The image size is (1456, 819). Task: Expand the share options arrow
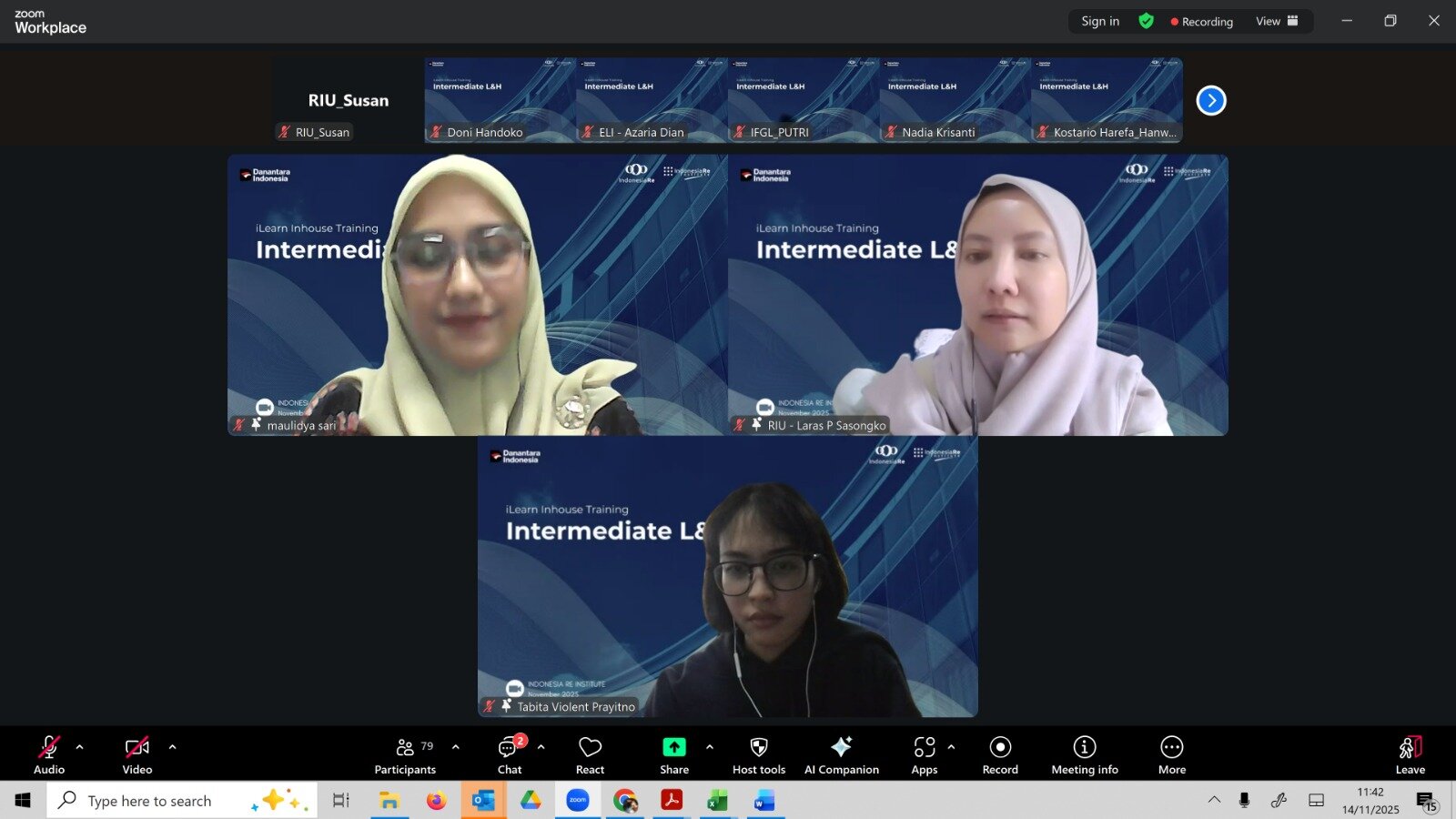pos(710,747)
